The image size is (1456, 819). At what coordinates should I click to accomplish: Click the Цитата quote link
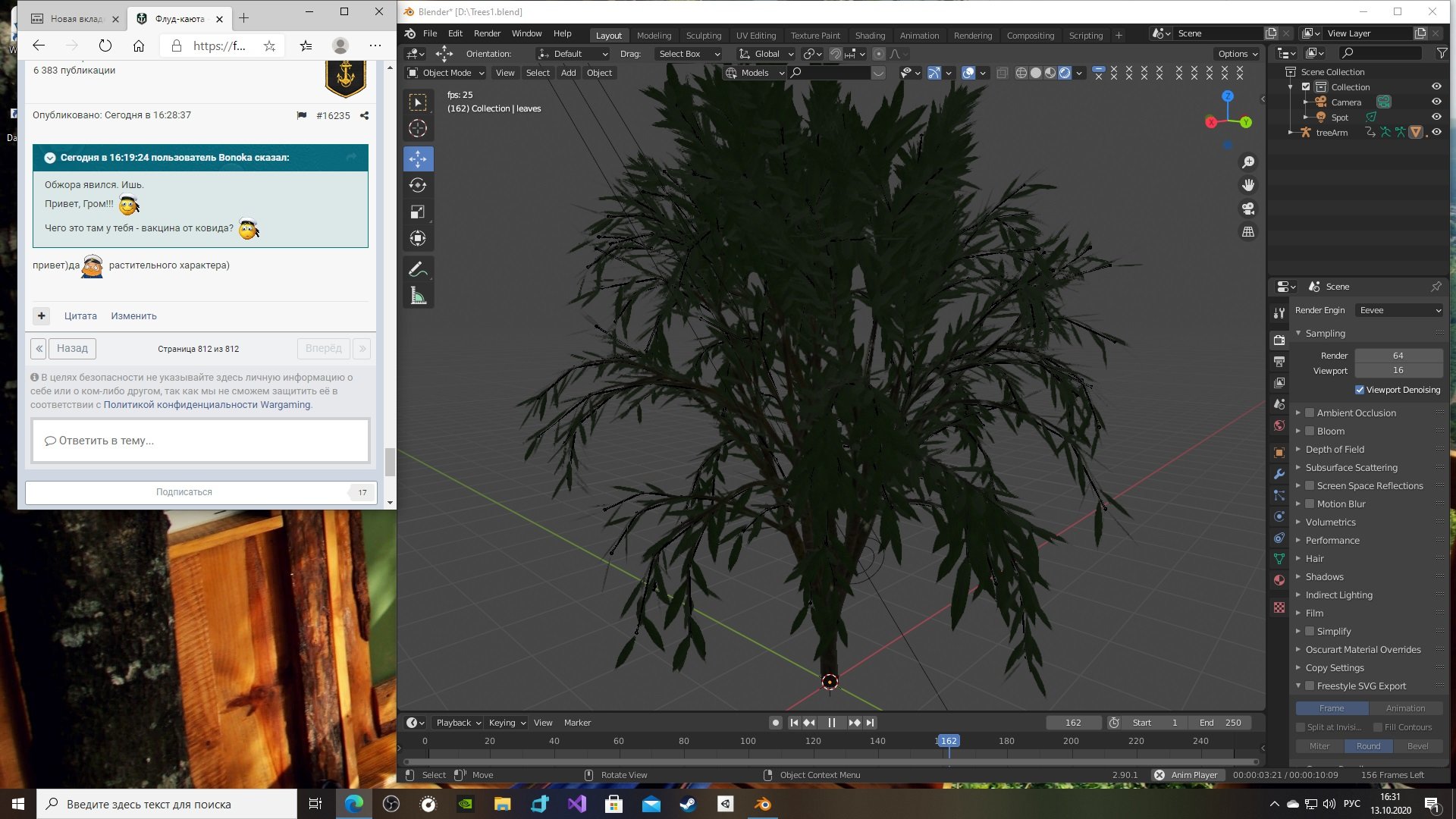(80, 316)
